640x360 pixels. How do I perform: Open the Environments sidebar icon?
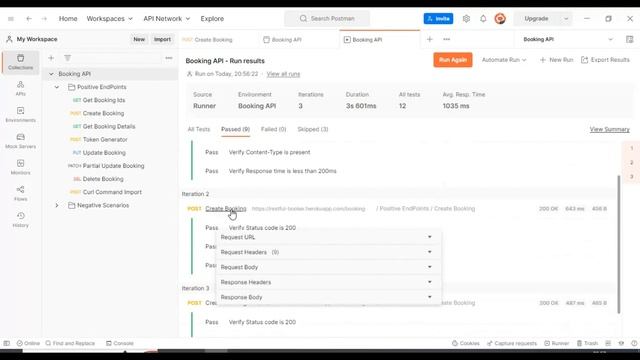(x=20, y=115)
